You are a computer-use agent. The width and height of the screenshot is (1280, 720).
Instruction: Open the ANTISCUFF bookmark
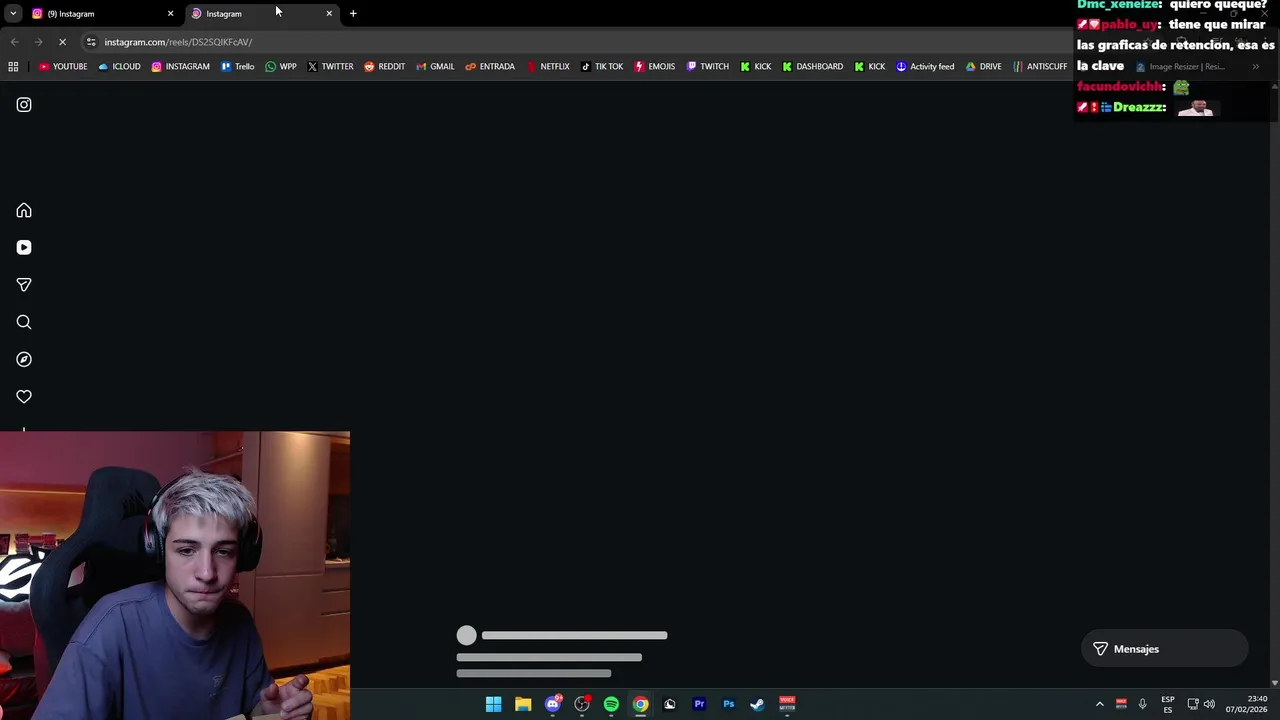coord(1040,67)
